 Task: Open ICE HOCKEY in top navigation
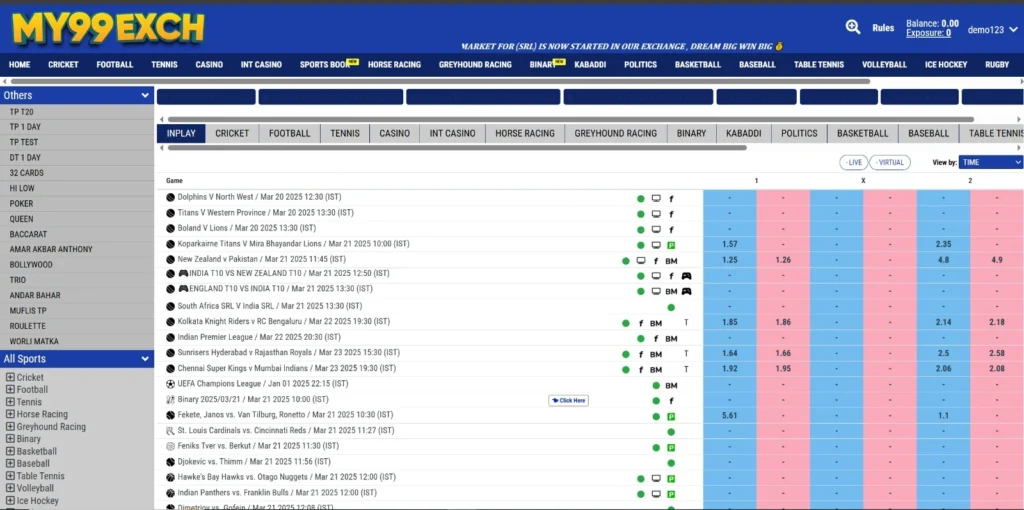point(946,65)
